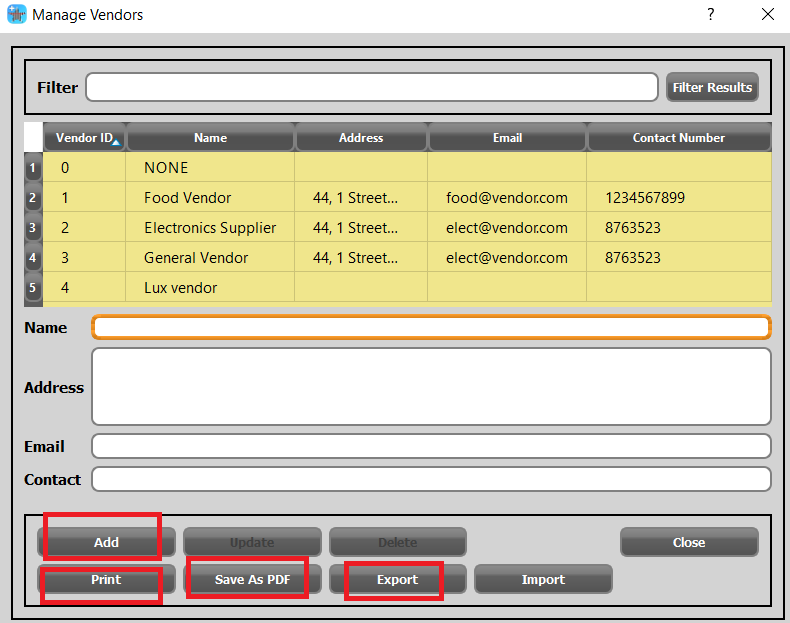Viewport: 790px width, 623px height.
Task: Click the Name column header
Action: [210, 138]
